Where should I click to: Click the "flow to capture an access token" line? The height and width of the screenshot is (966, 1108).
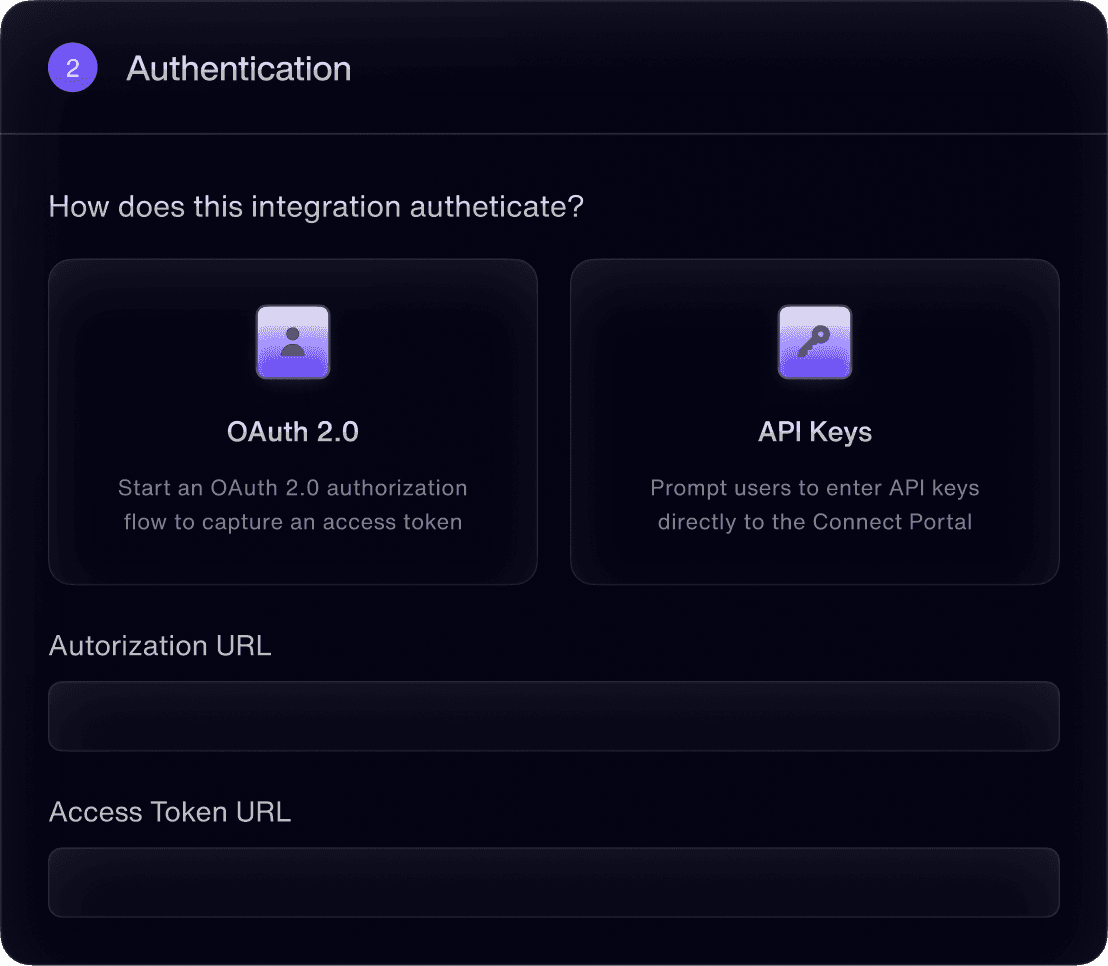(293, 522)
